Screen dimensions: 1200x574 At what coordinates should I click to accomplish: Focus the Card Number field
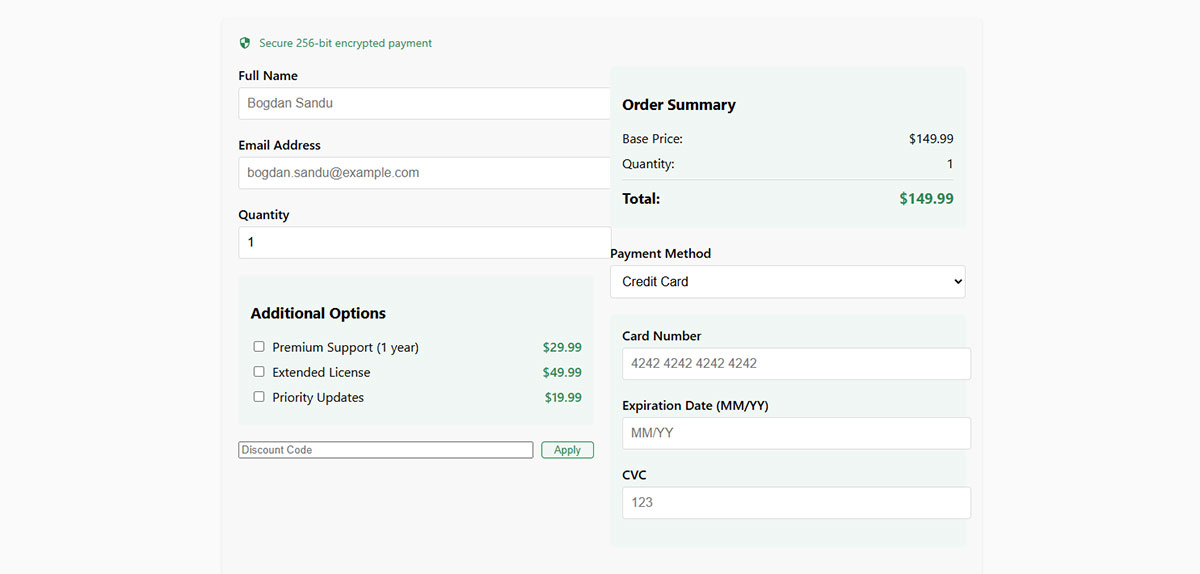click(x=796, y=364)
